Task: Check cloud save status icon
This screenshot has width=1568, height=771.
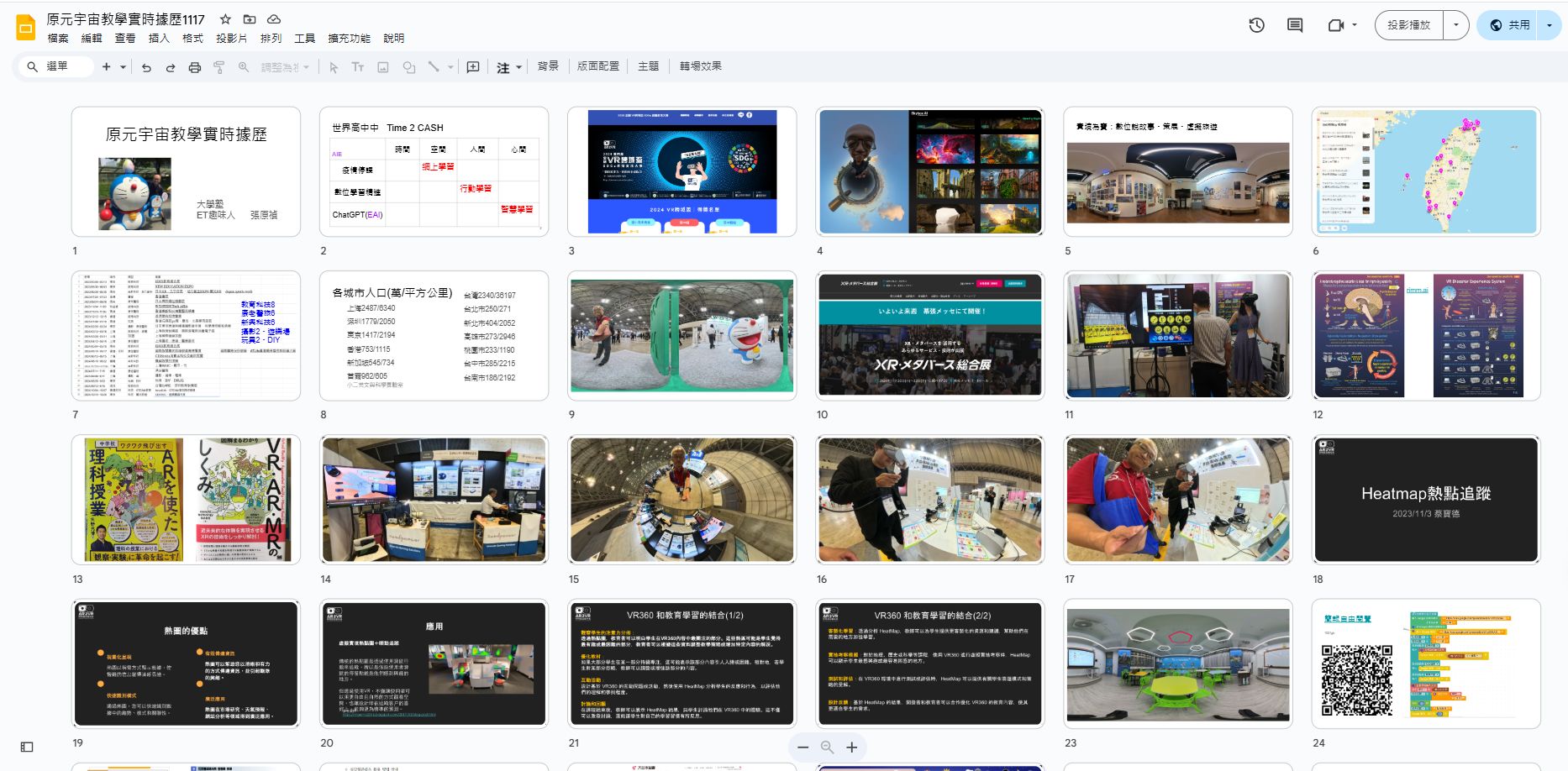Action: point(274,18)
